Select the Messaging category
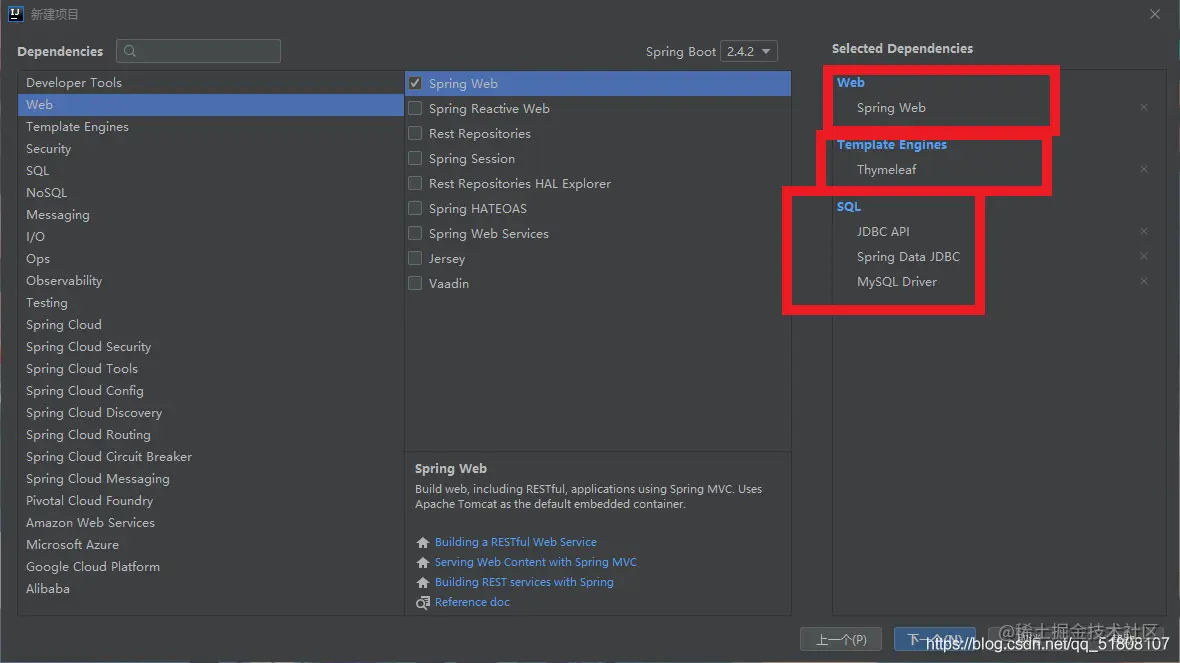The image size is (1180, 663). point(211,214)
